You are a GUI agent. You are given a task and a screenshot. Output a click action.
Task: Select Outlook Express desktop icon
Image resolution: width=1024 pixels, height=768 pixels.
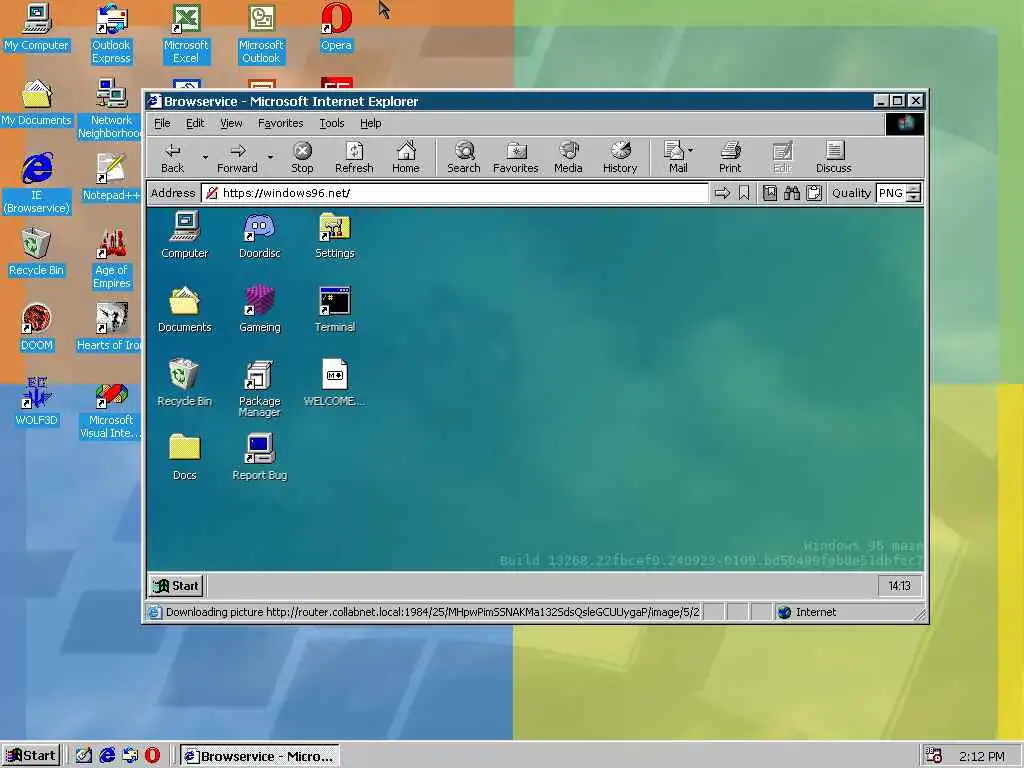tap(111, 34)
